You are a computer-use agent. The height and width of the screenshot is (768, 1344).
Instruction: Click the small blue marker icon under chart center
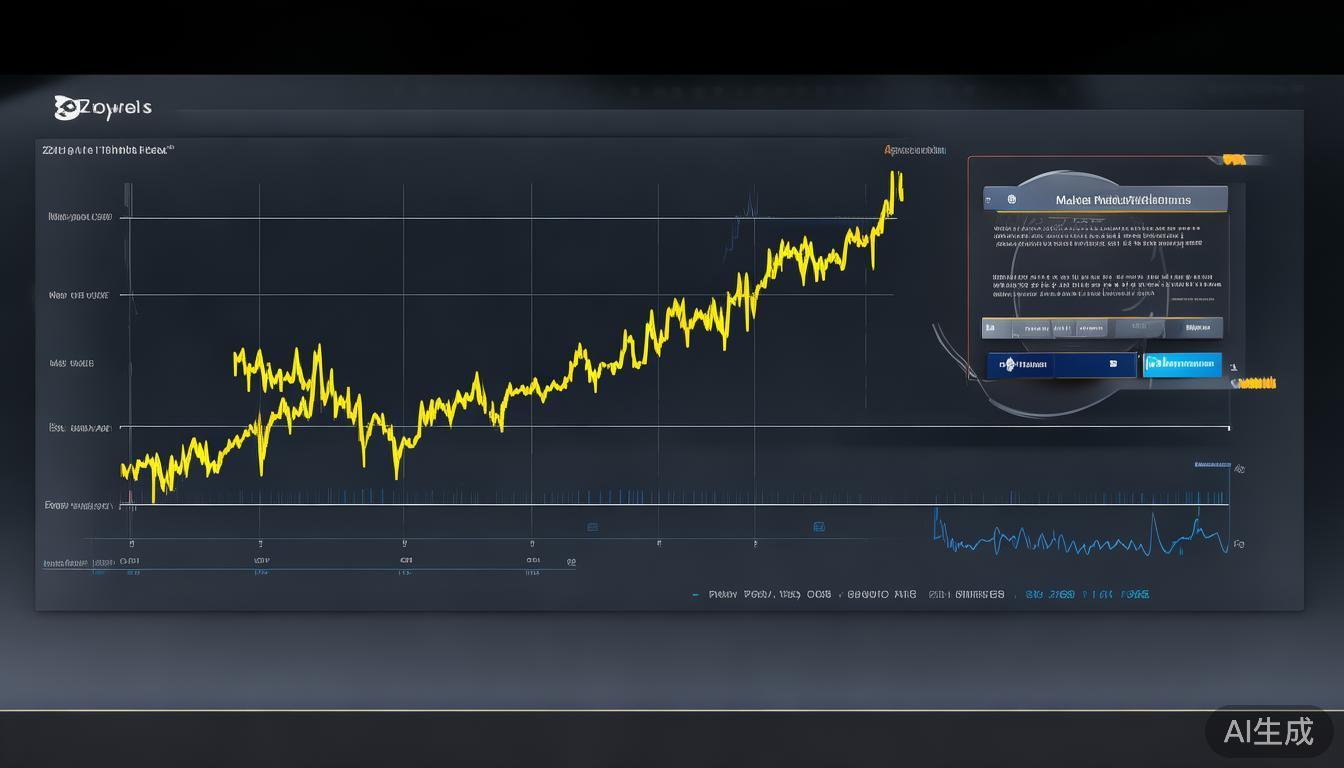pos(592,526)
